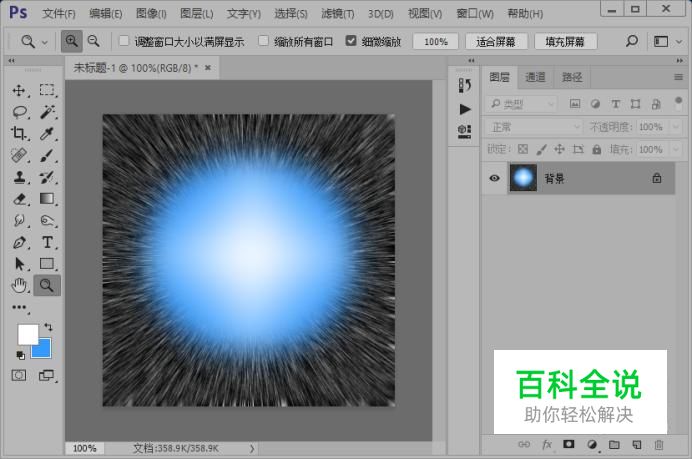Open the opacity 不透明度 dropdown arrow
This screenshot has height=459, width=692.
[x=676, y=127]
